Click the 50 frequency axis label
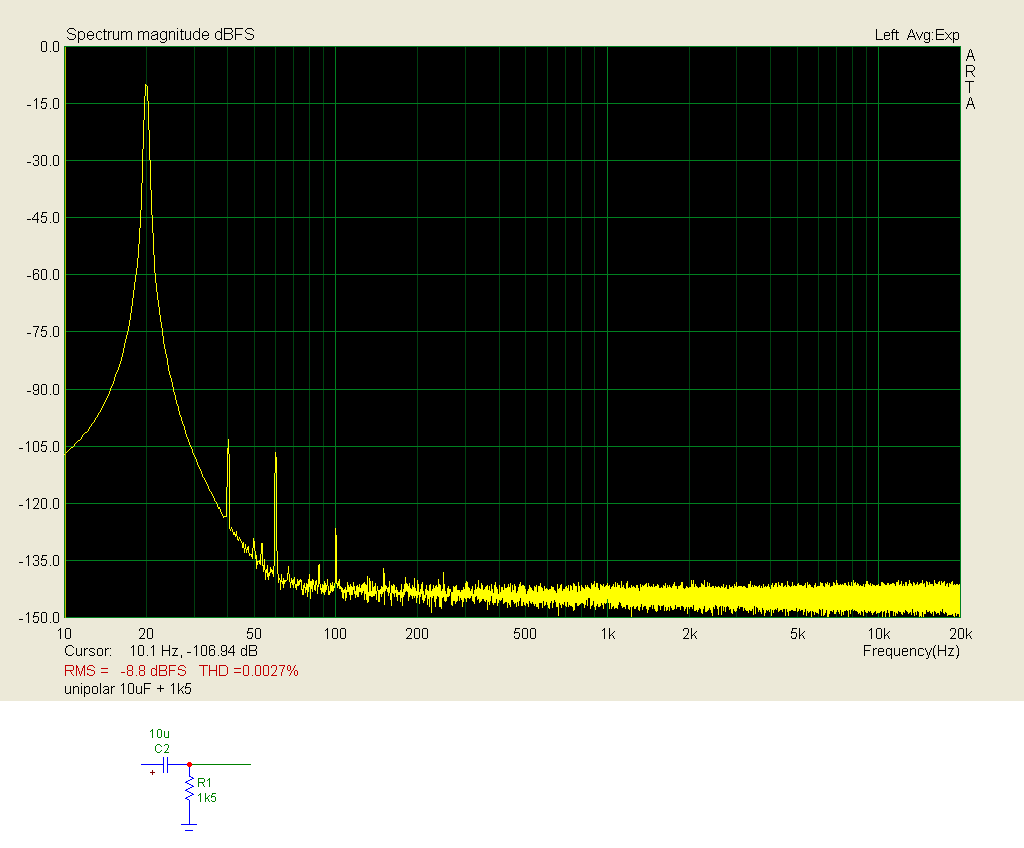Screen dimensions: 1024x848 click(254, 634)
